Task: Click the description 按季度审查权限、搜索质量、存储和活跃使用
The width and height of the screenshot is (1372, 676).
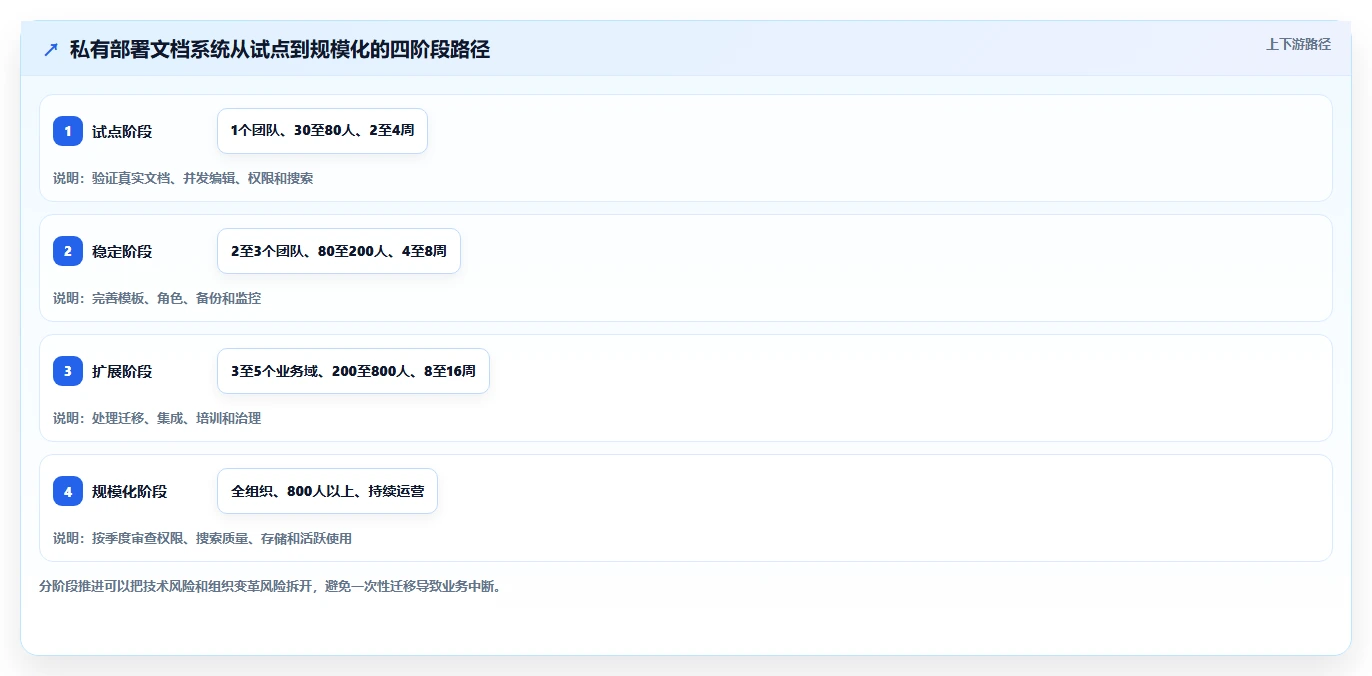Action: tap(221, 538)
